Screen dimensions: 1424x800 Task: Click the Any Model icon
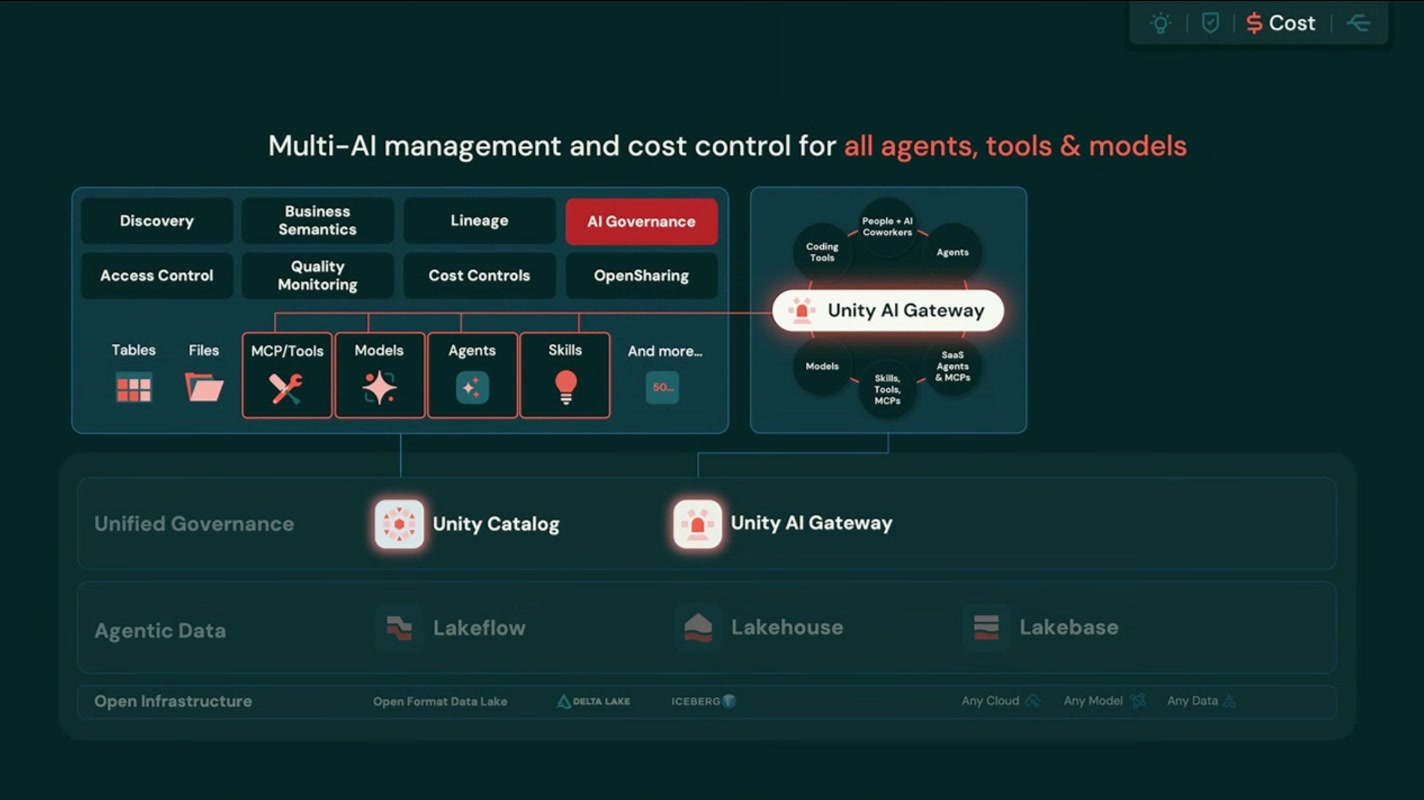coord(1137,701)
